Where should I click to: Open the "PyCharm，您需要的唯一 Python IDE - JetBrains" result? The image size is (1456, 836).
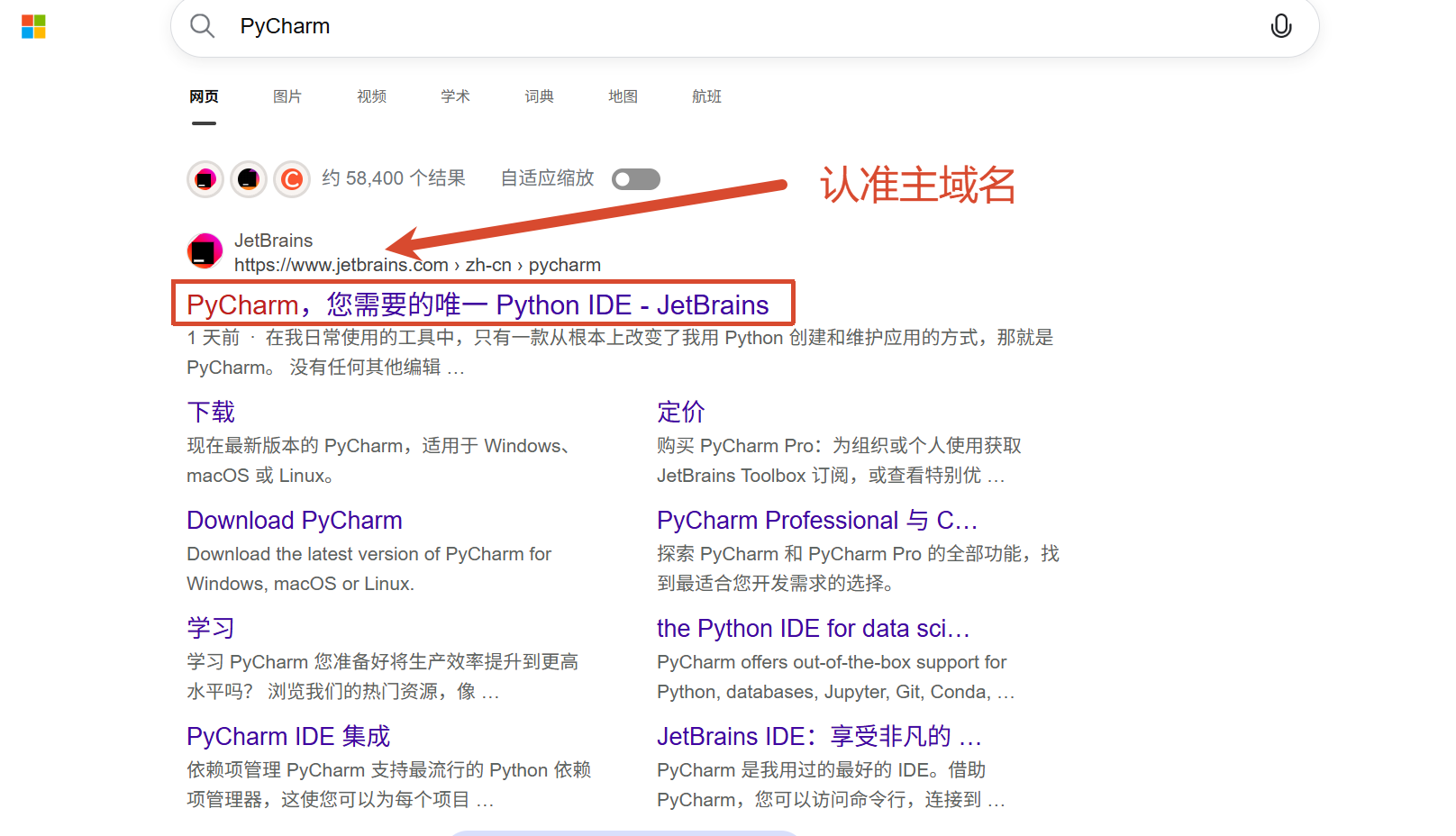click(x=478, y=304)
